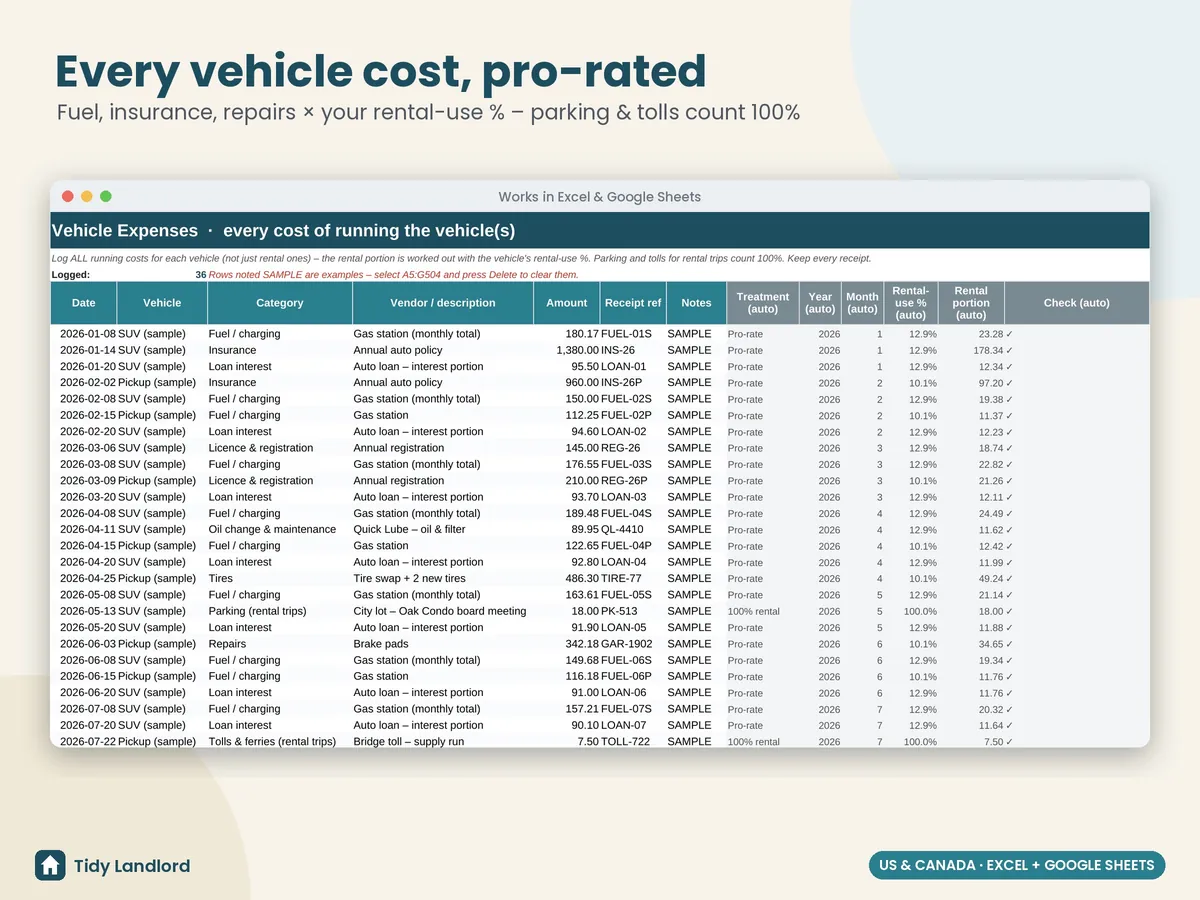Select the Vehicle column header

pos(162,303)
